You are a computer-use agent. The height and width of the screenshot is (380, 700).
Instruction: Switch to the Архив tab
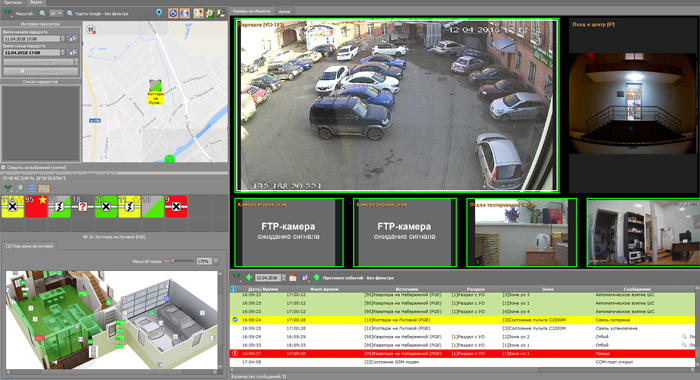pyautogui.click(x=284, y=11)
